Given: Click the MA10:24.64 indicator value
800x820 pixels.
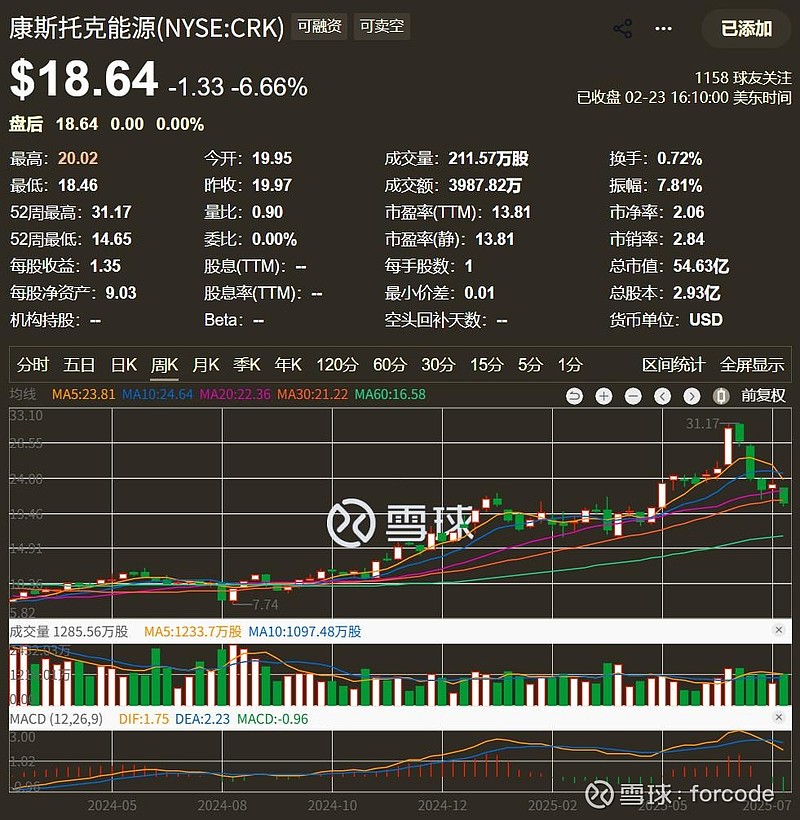Looking at the screenshot, I should pyautogui.click(x=157, y=394).
